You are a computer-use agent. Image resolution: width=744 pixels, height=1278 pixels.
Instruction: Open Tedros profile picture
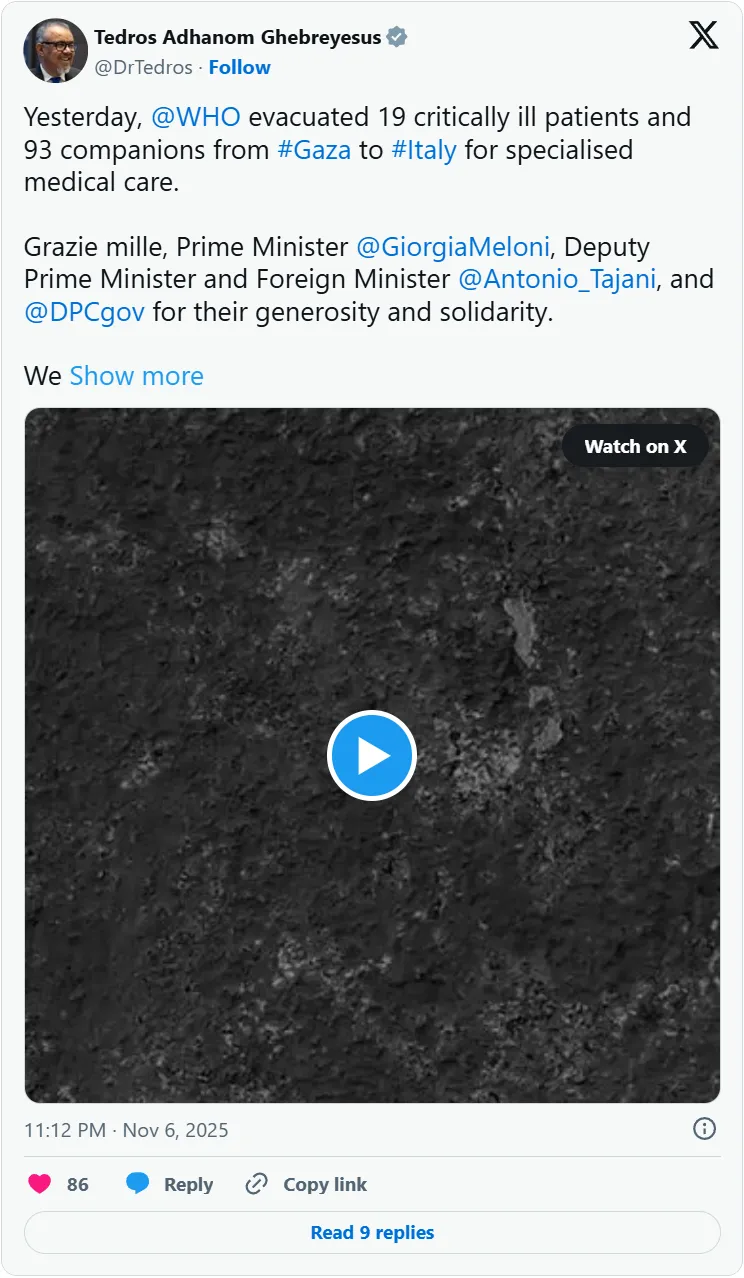click(56, 51)
